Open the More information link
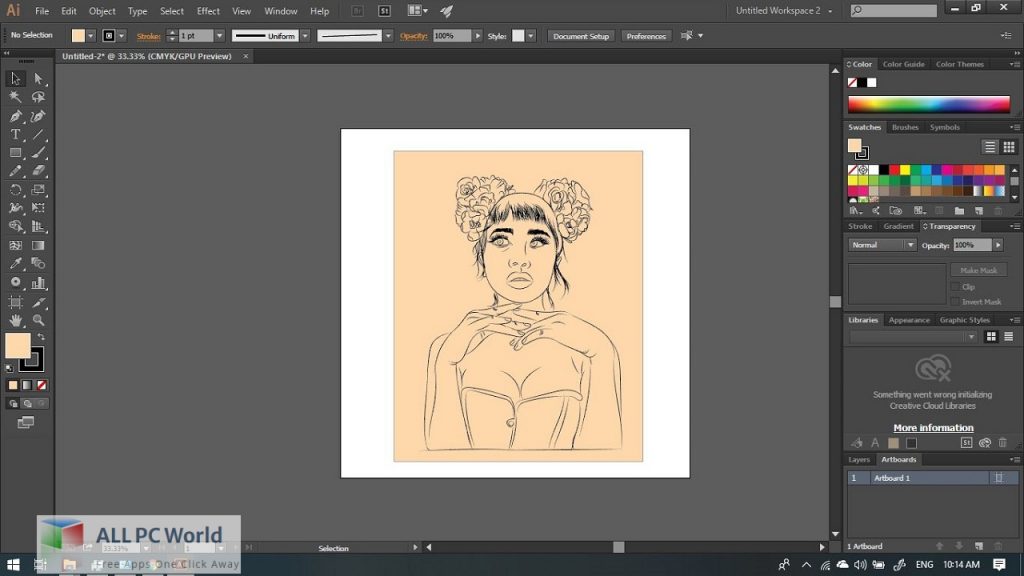Image resolution: width=1024 pixels, height=576 pixels. click(933, 428)
